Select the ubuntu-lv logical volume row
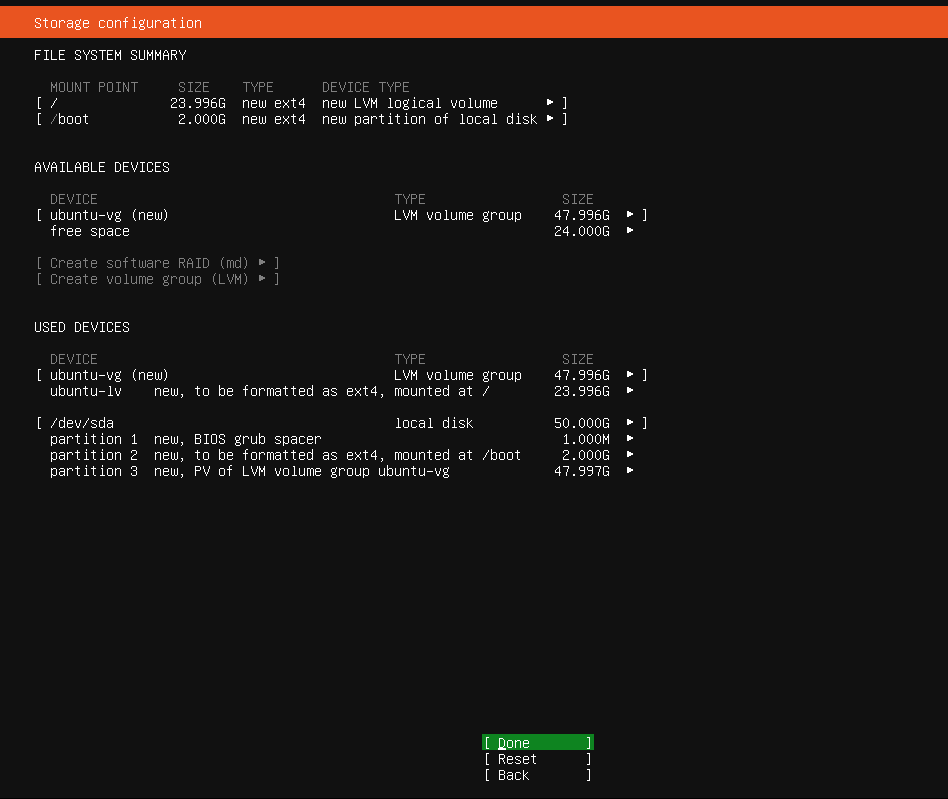 [x=342, y=391]
